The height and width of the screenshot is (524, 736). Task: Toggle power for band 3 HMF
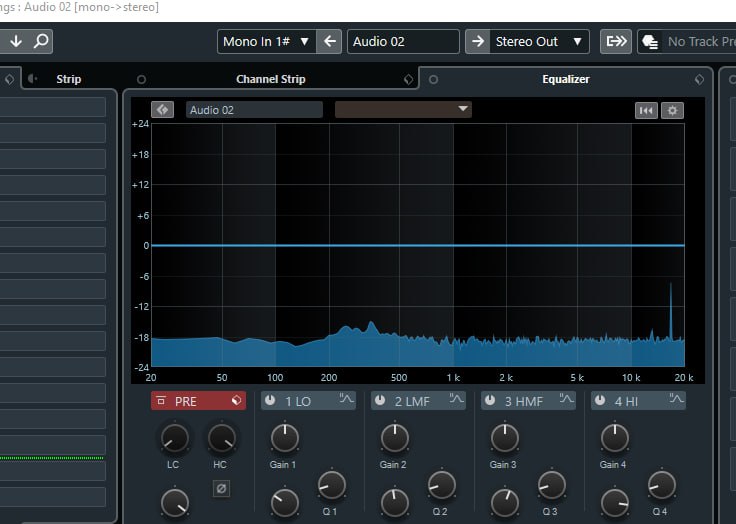tap(490, 400)
